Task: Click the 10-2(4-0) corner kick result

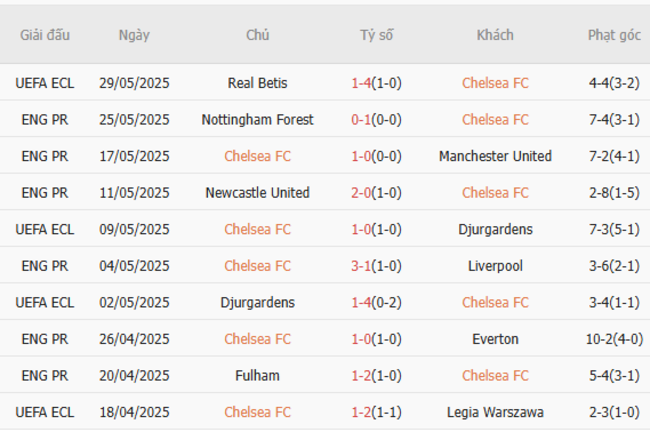Action: tap(614, 339)
